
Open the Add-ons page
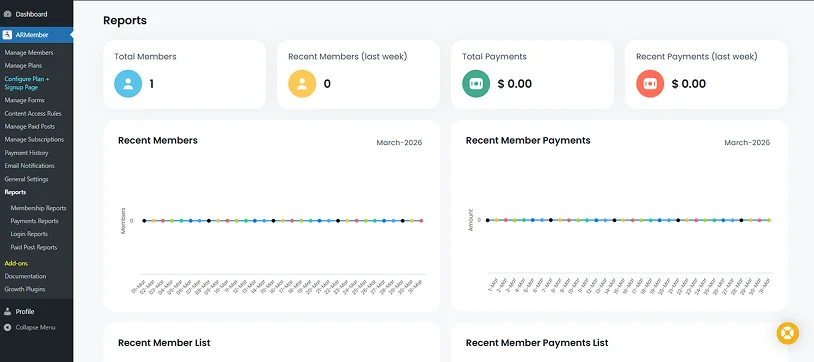tap(16, 263)
